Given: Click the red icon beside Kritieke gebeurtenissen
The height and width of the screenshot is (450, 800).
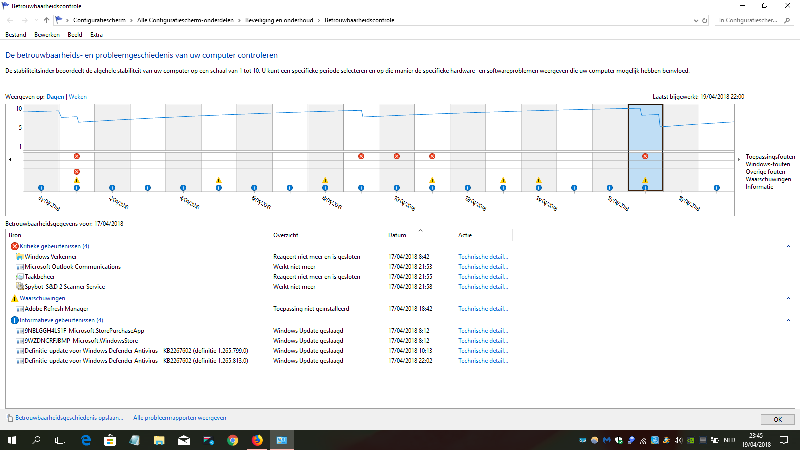Looking at the screenshot, I should 14,246.
